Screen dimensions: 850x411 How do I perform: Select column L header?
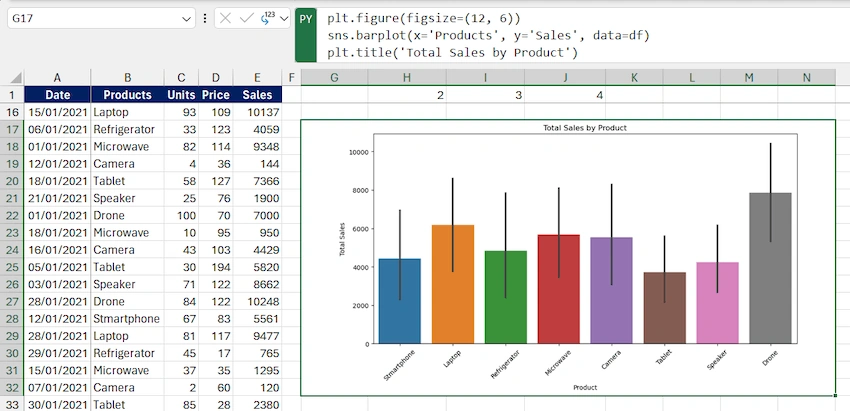pos(692,78)
